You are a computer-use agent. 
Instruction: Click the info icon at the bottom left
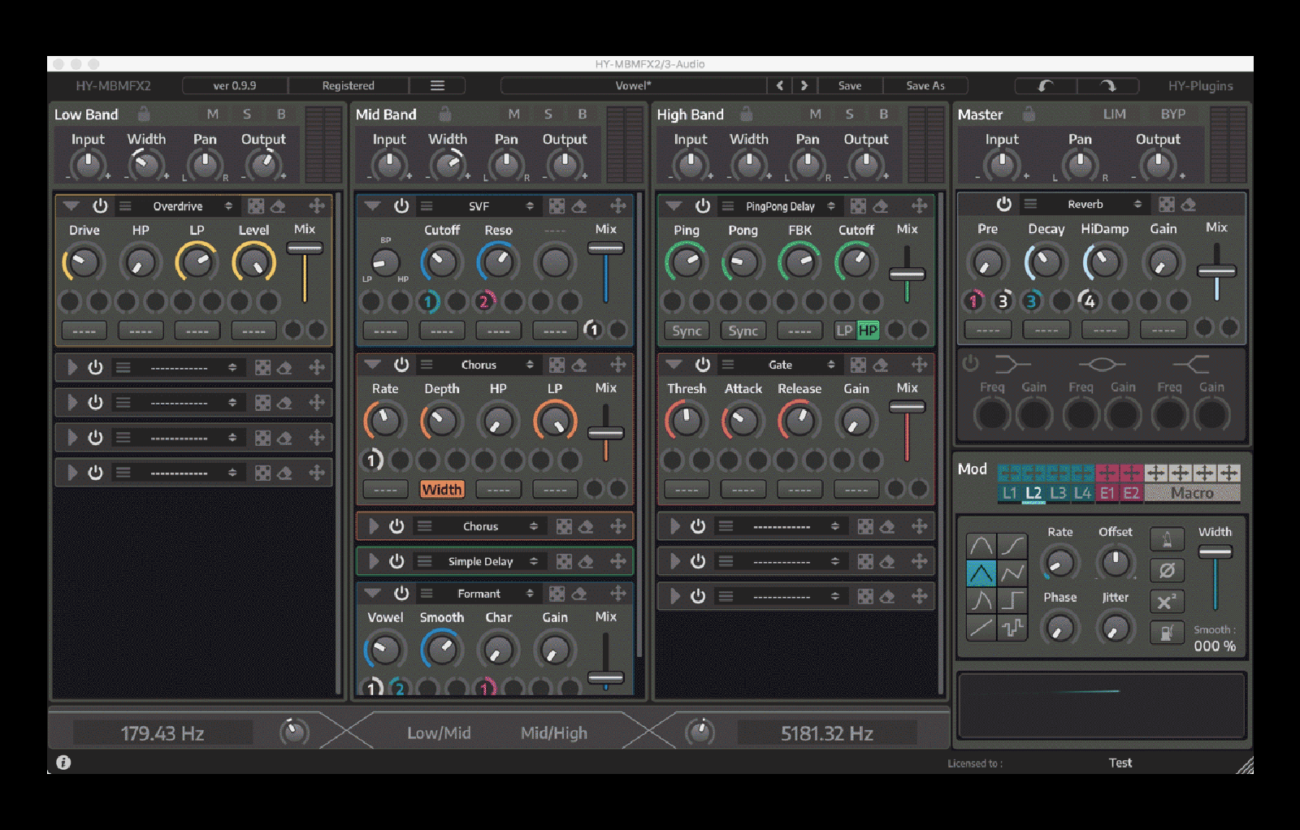[63, 762]
